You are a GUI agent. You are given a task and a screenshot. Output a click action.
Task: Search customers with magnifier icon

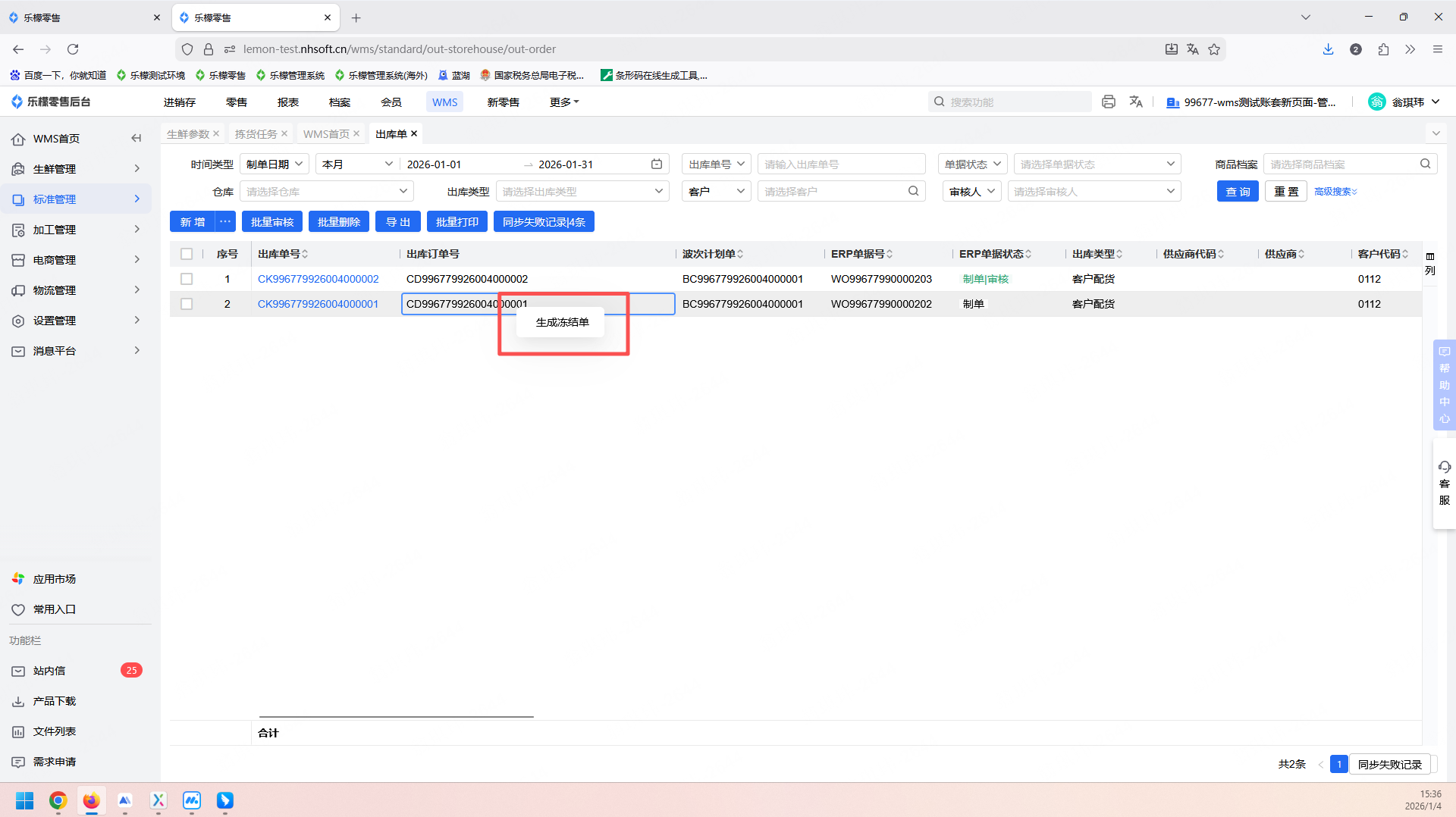[x=914, y=192]
